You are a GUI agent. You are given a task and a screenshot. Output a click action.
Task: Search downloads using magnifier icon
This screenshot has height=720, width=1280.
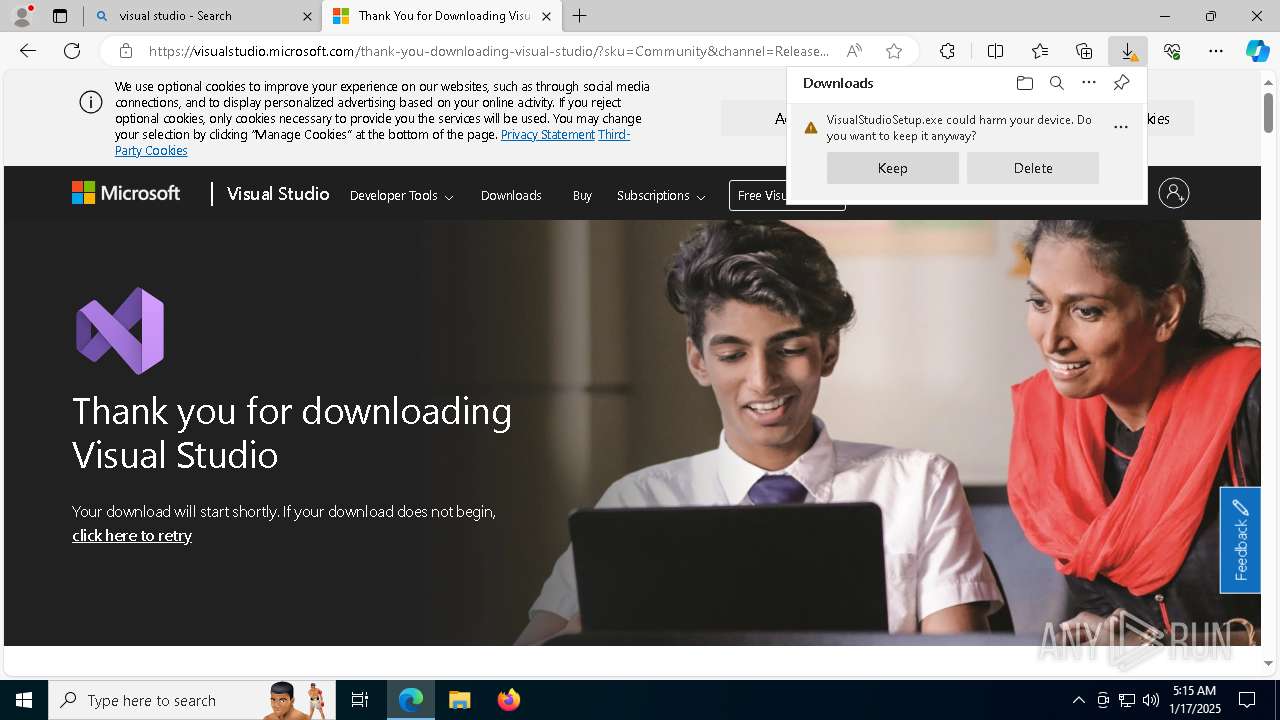pyautogui.click(x=1056, y=83)
